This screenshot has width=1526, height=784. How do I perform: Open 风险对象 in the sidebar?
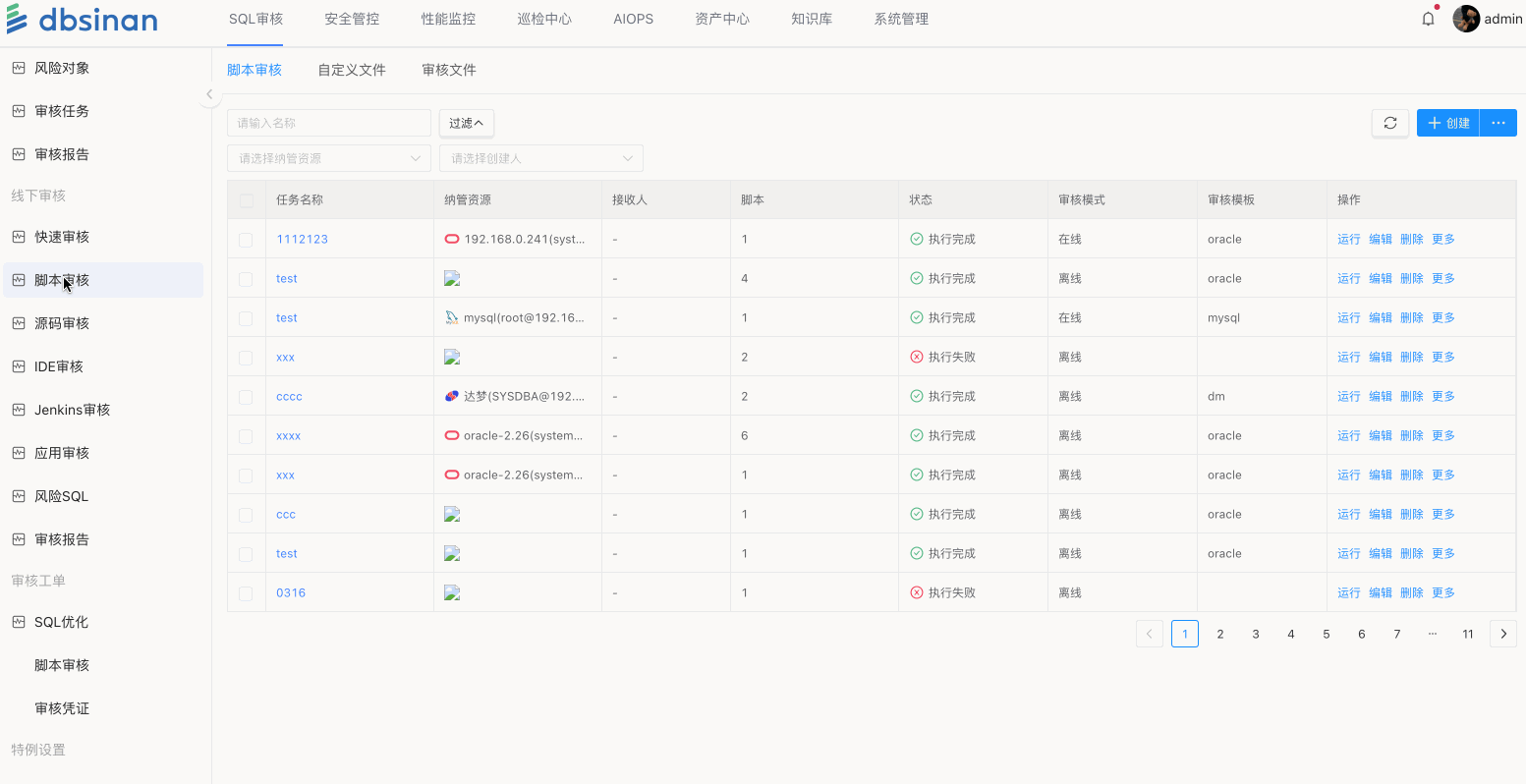(x=62, y=68)
